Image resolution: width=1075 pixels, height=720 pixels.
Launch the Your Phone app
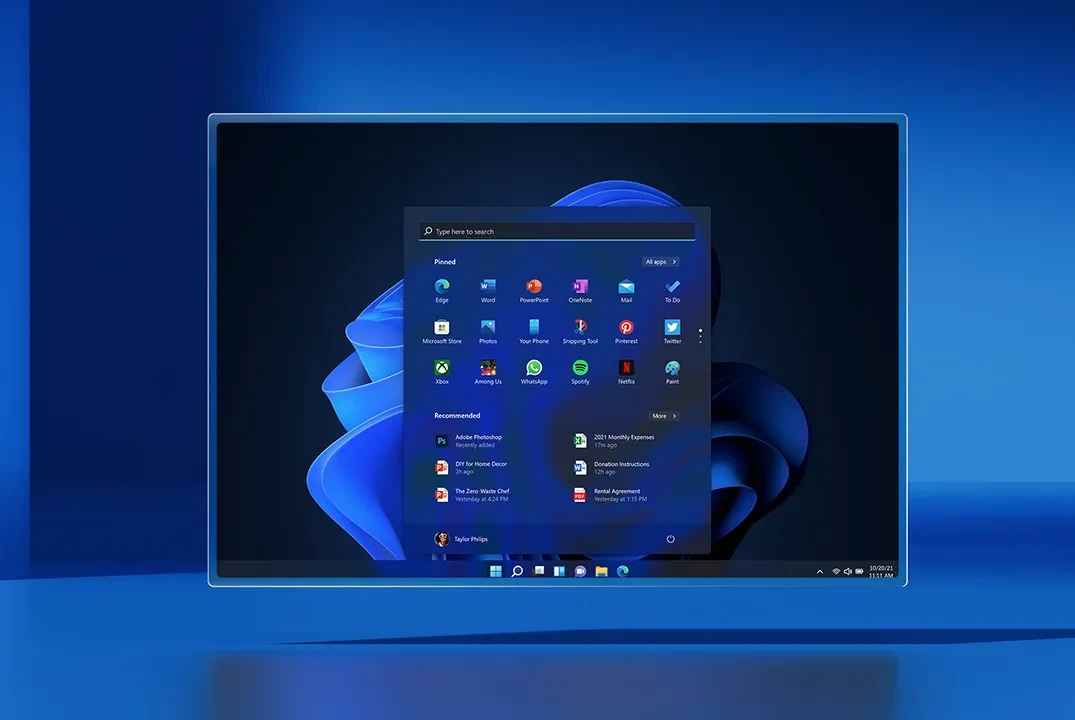tap(534, 331)
